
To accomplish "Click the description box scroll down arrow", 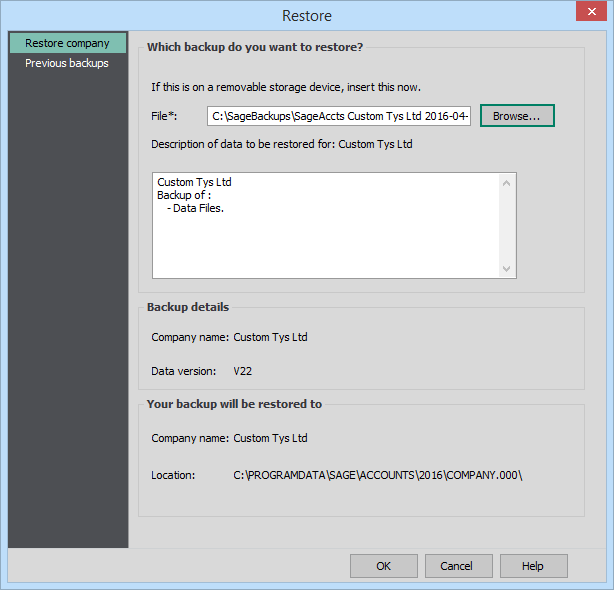I will click(x=506, y=269).
